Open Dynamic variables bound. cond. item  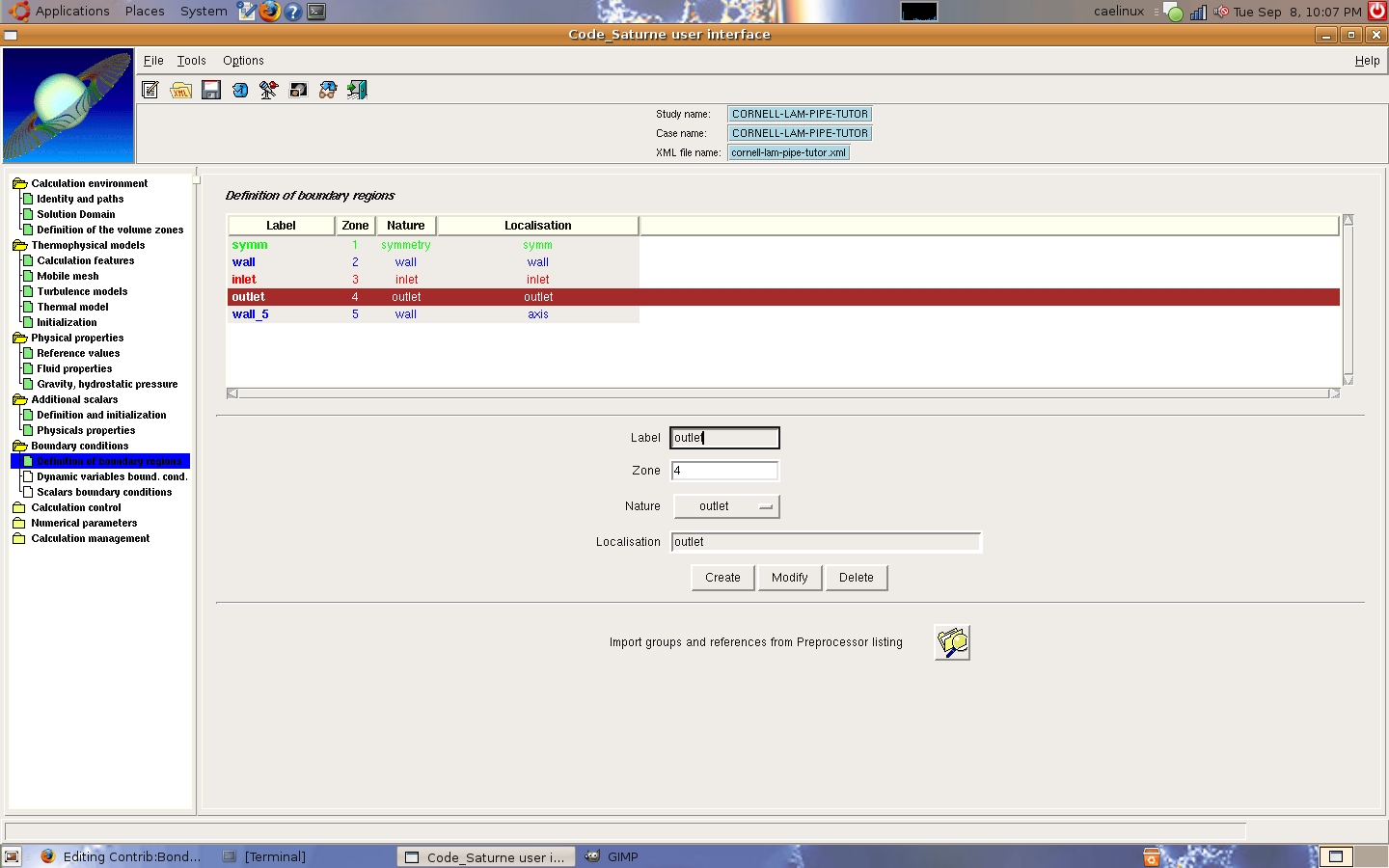coord(112,476)
